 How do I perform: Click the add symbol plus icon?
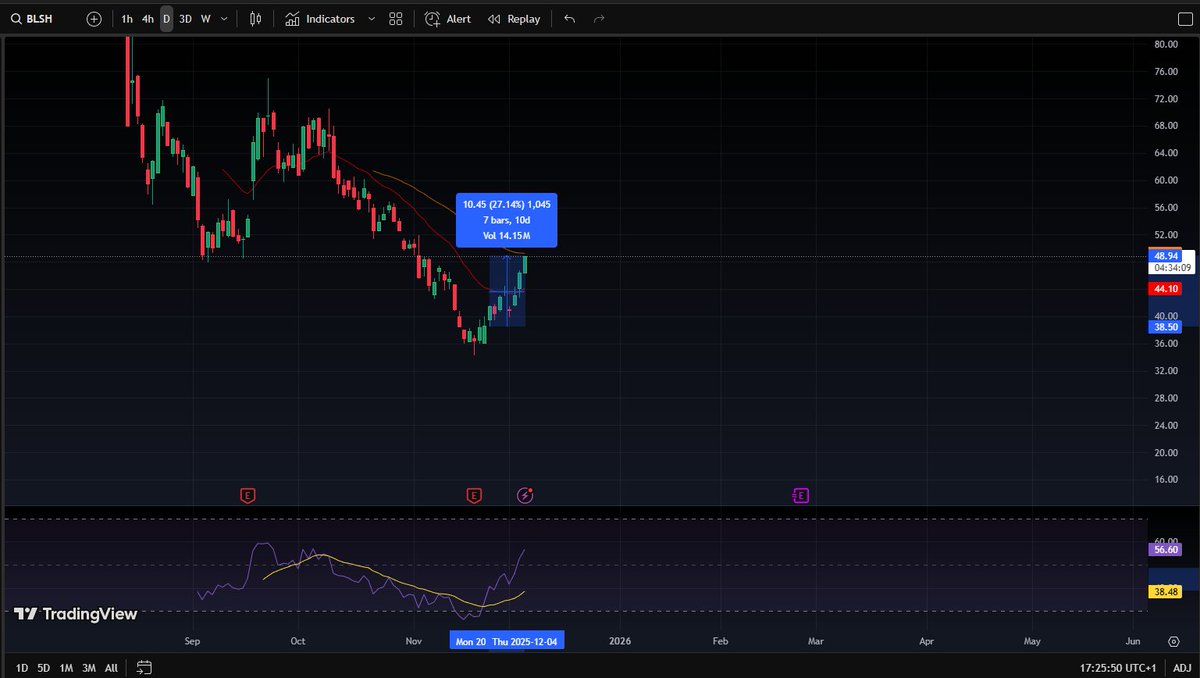[94, 19]
